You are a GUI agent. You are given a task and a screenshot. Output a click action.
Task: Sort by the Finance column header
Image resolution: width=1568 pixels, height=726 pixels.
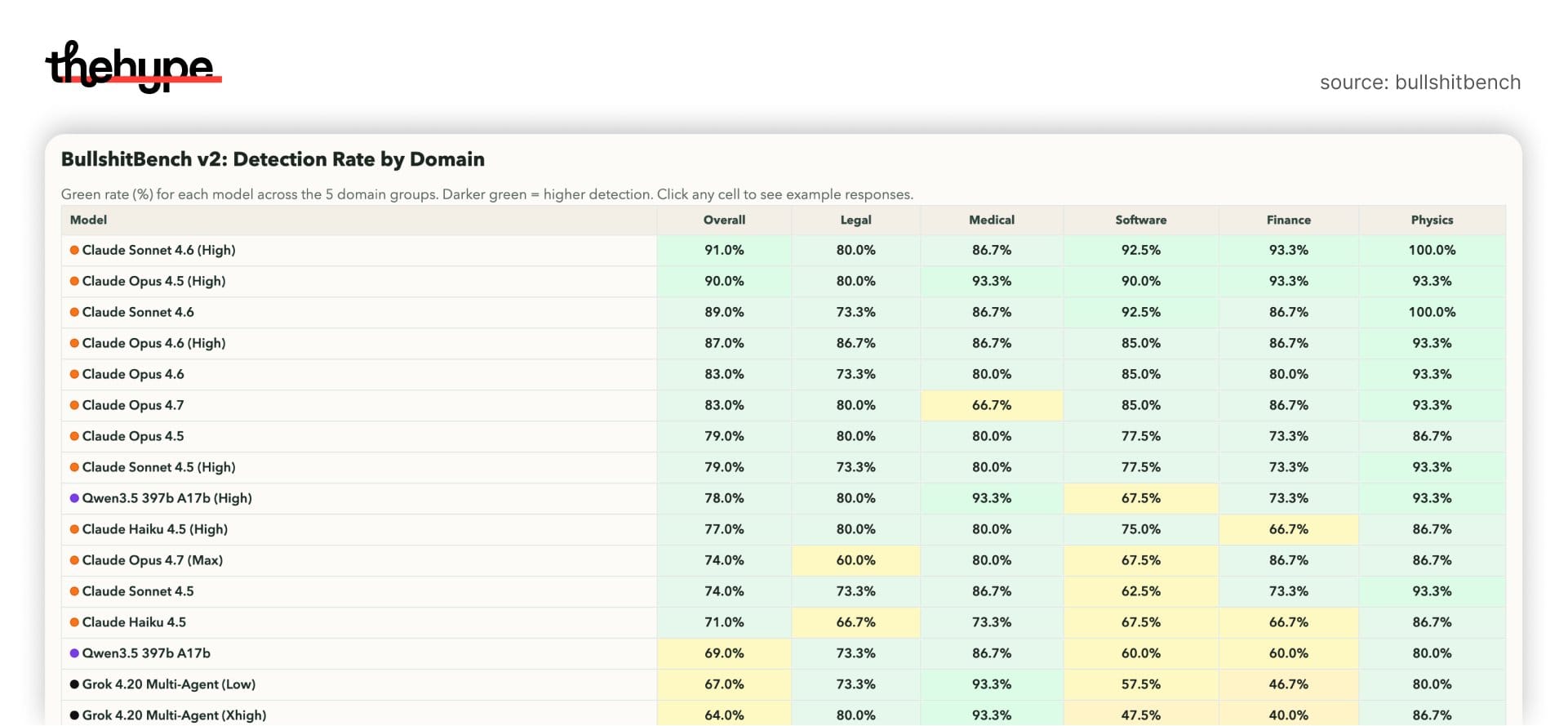pyautogui.click(x=1288, y=220)
